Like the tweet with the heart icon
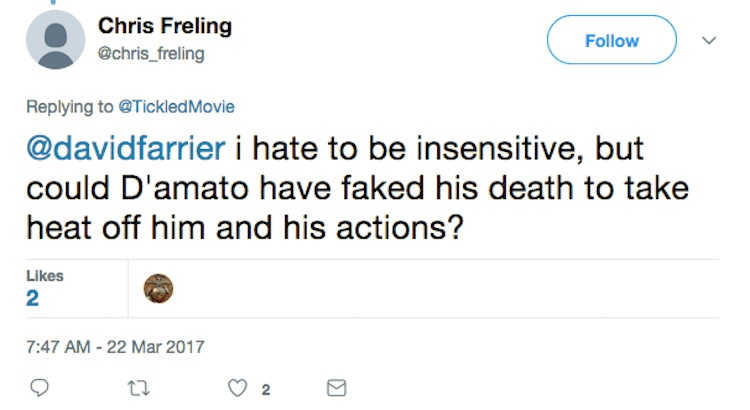 point(240,389)
